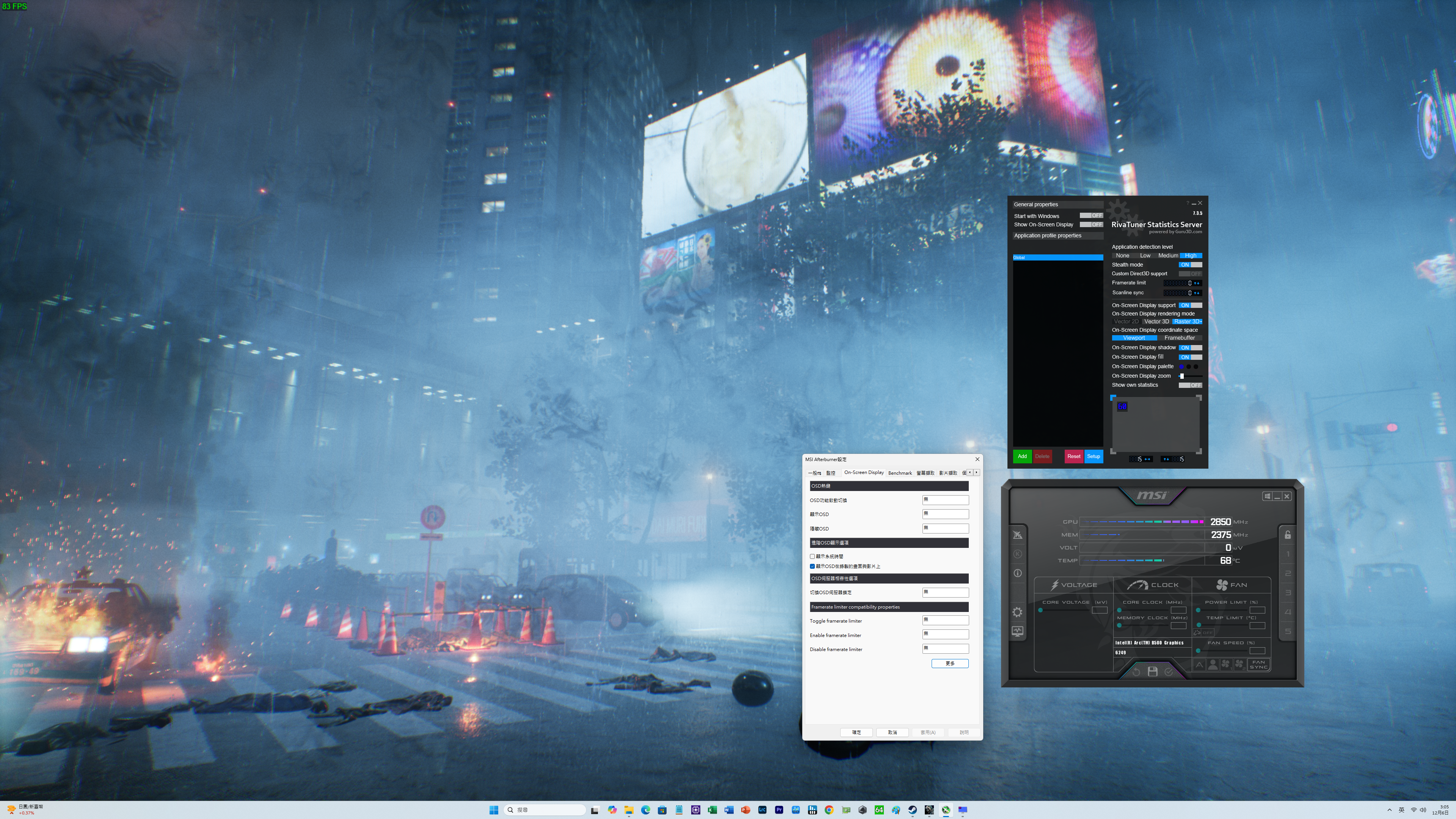Image resolution: width=1456 pixels, height=819 pixels.
Task: Open Lightroom Classic from the taskbar
Action: click(x=762, y=810)
